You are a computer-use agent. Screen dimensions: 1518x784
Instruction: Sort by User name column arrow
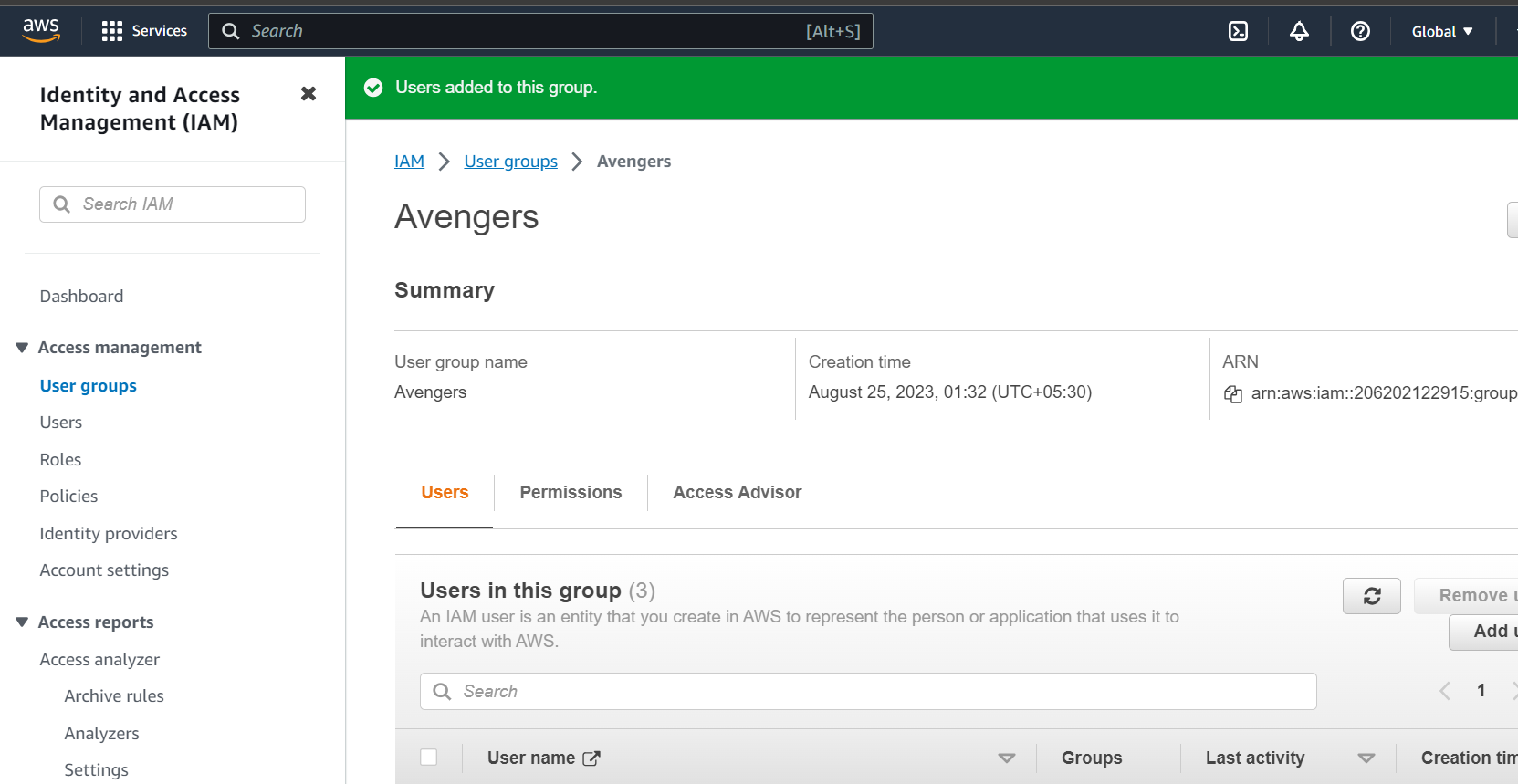click(x=1006, y=758)
